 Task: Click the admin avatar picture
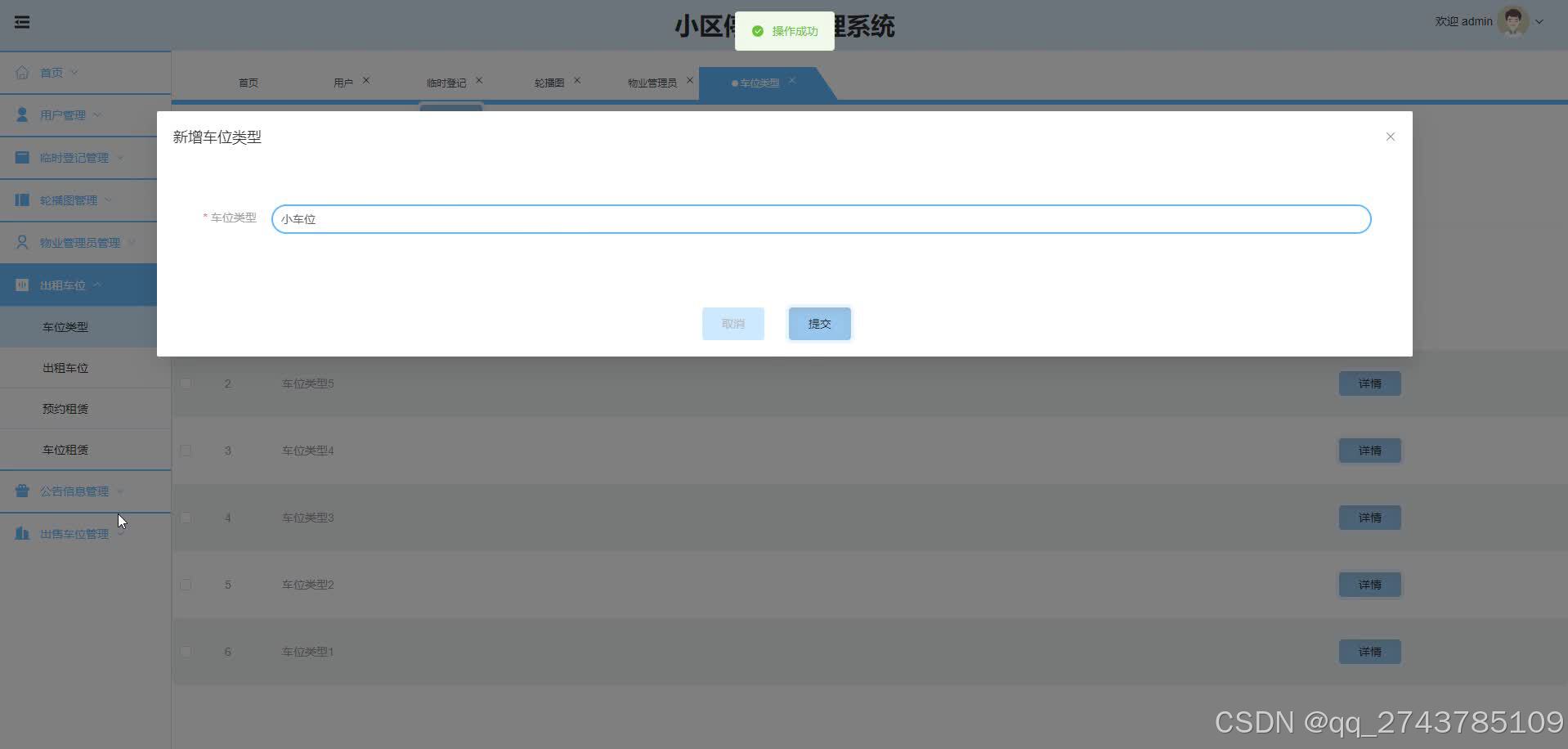point(1513,21)
